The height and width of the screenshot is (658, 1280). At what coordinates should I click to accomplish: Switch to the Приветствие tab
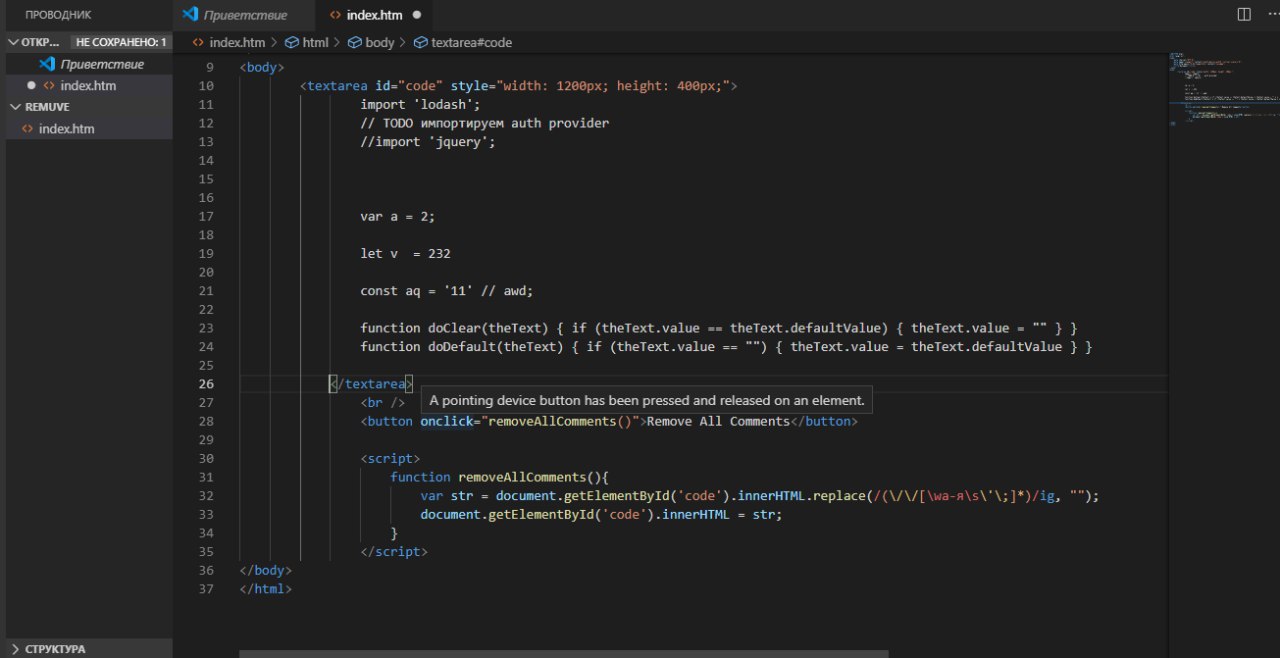[x=245, y=15]
